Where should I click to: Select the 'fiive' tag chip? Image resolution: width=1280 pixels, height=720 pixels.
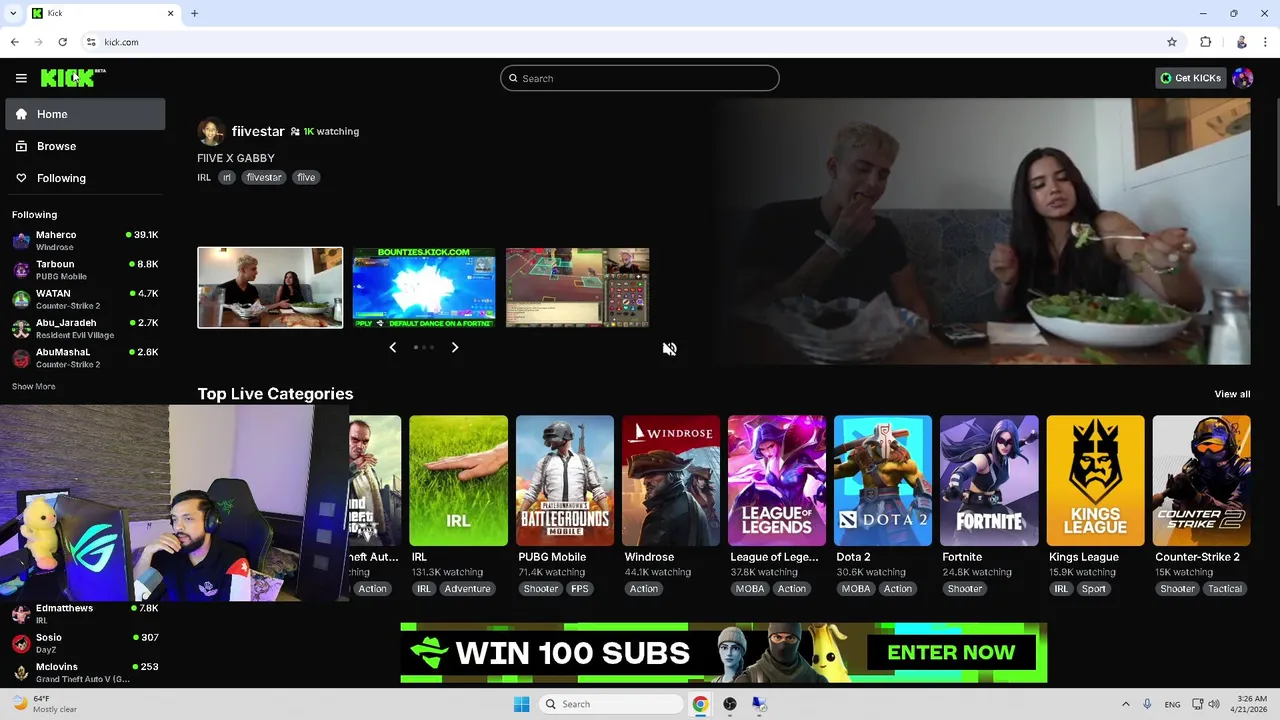[306, 177]
